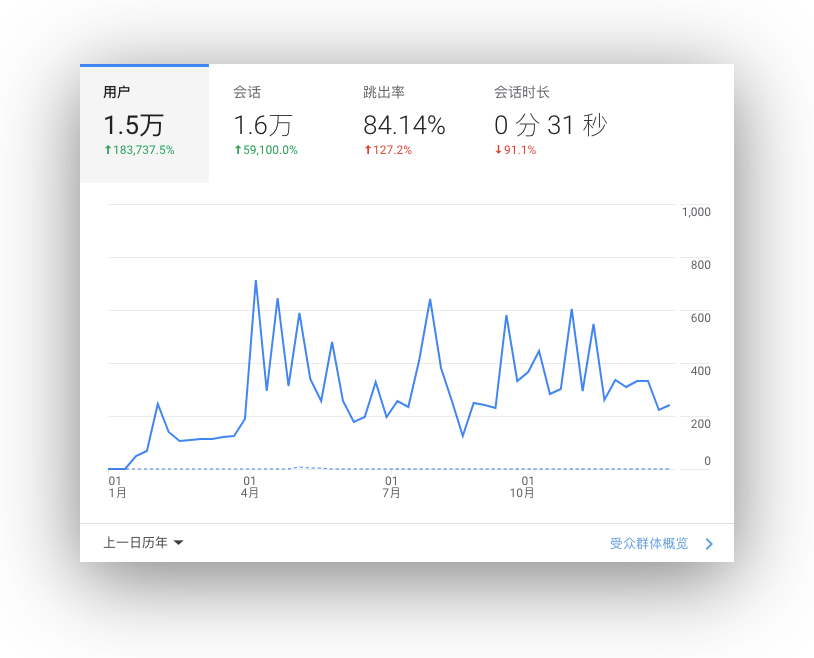Click the chevron arrow after 受众群体概览
Screen dimensions: 814x658
point(709,544)
